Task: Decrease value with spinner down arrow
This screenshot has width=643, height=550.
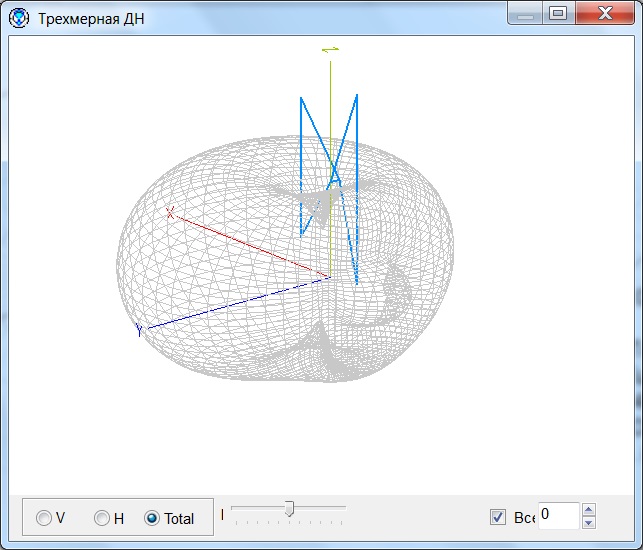Action: (x=588, y=522)
